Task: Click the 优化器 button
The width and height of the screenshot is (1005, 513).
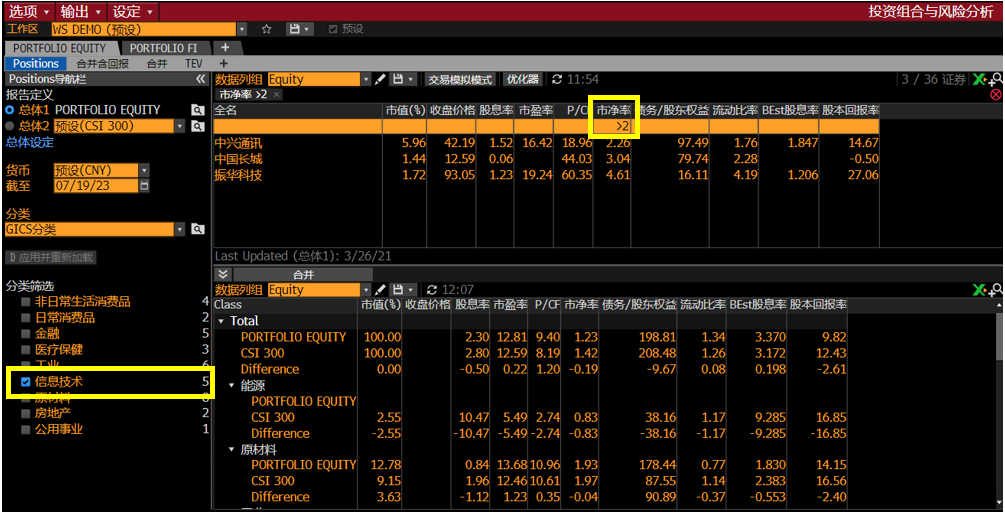Action: point(522,79)
